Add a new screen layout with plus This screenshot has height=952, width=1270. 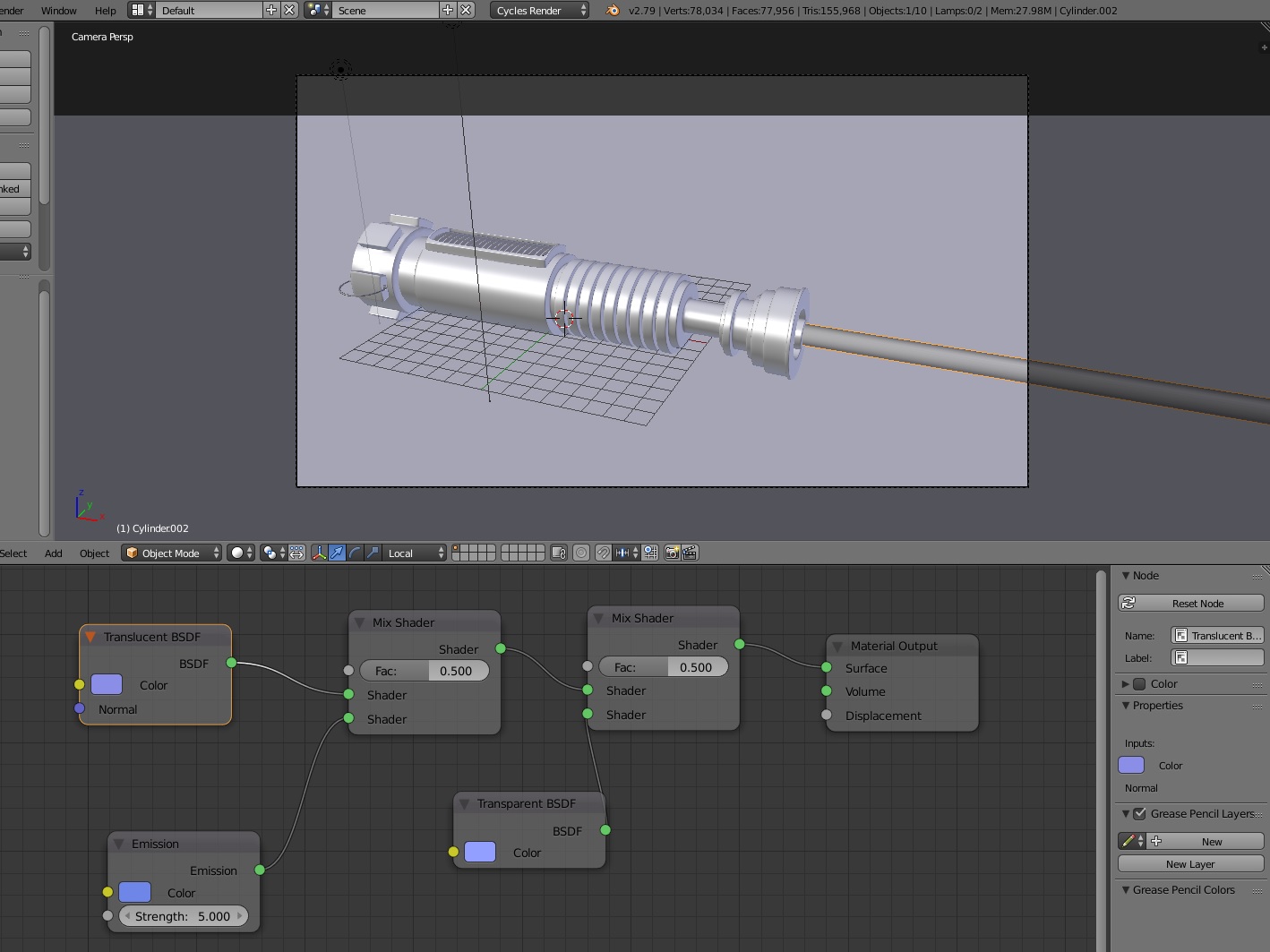click(271, 10)
